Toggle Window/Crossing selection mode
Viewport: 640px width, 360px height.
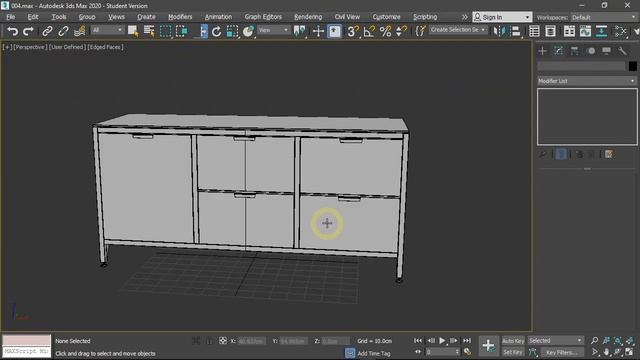coord(181,31)
